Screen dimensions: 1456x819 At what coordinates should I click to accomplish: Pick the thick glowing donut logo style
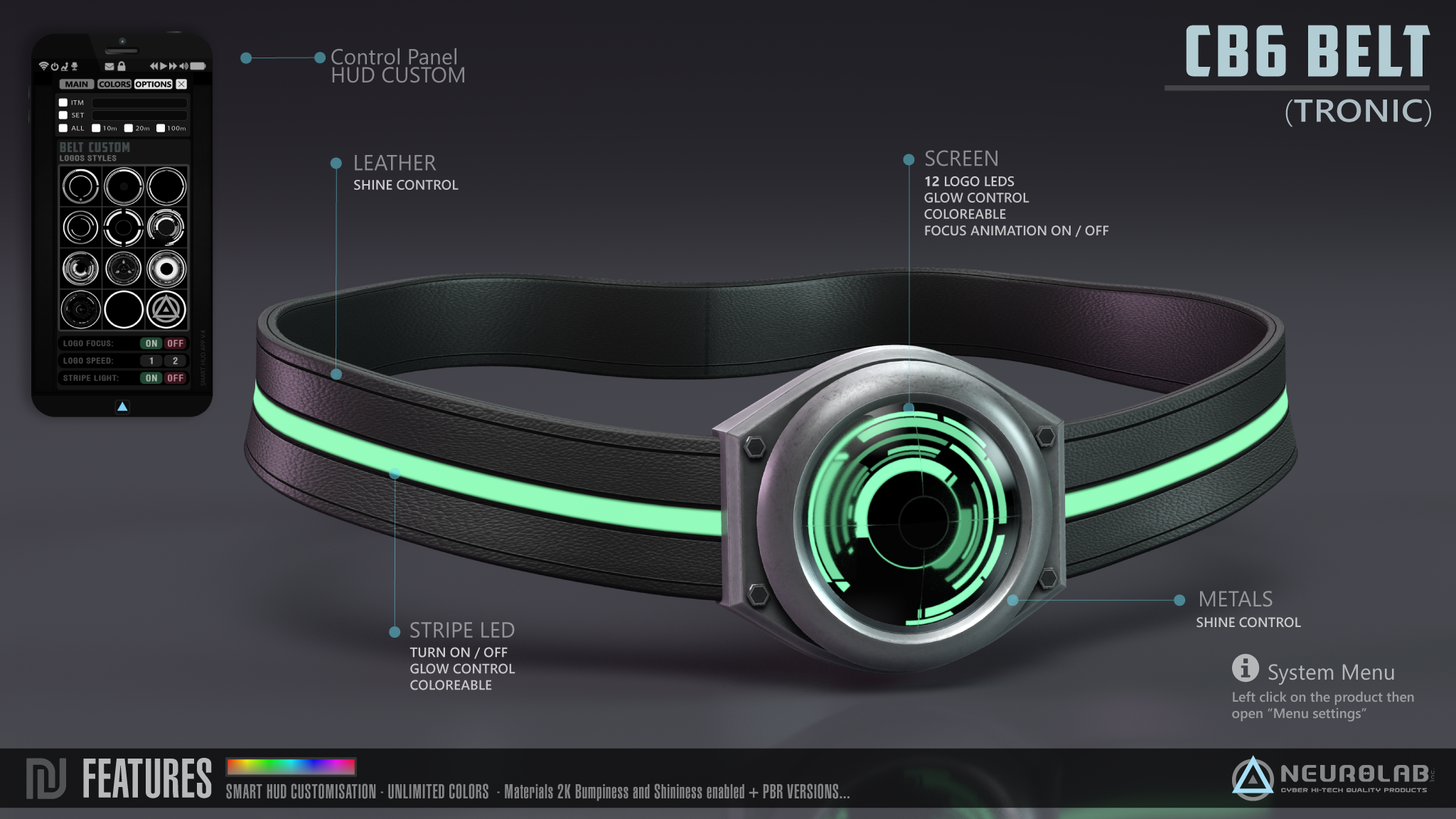tap(166, 269)
